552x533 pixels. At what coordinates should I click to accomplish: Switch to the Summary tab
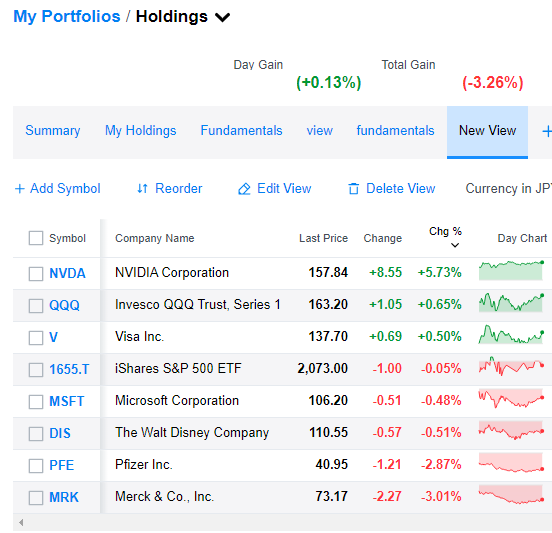pyautogui.click(x=53, y=131)
